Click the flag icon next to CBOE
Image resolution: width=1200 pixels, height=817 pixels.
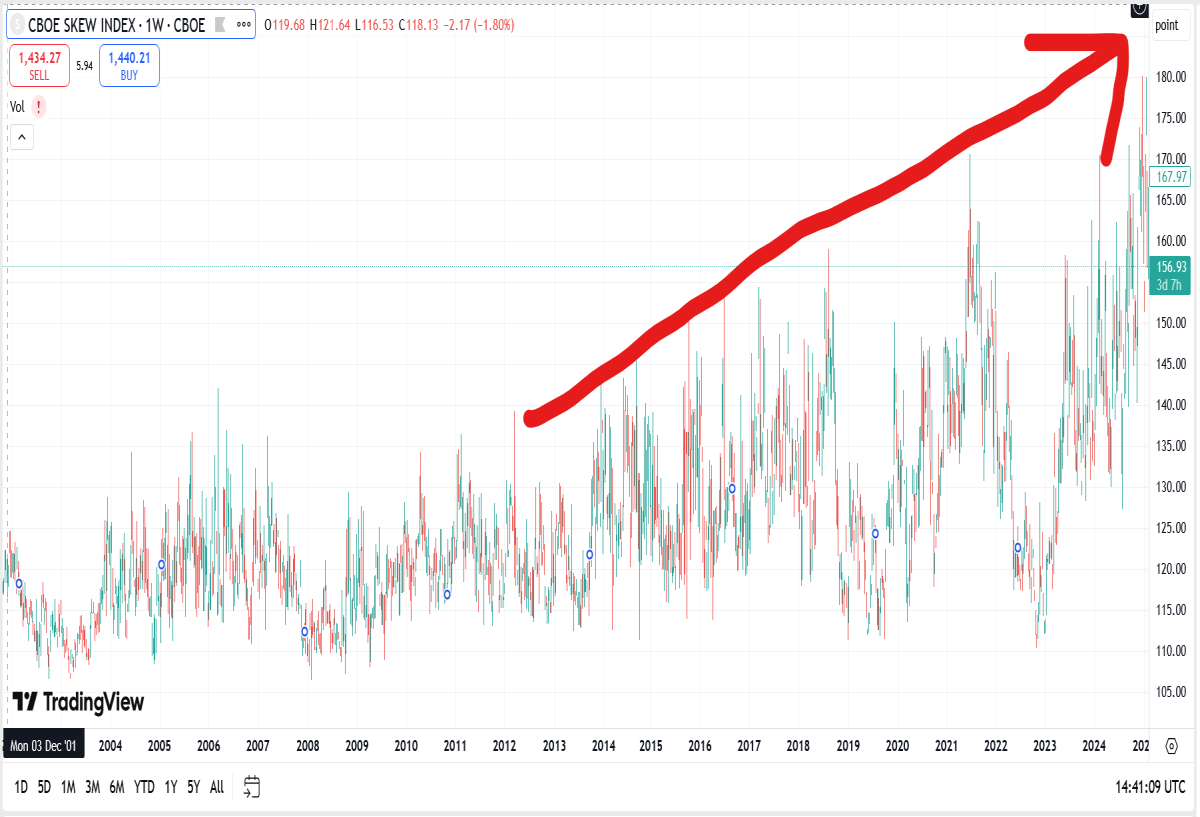[x=220, y=25]
